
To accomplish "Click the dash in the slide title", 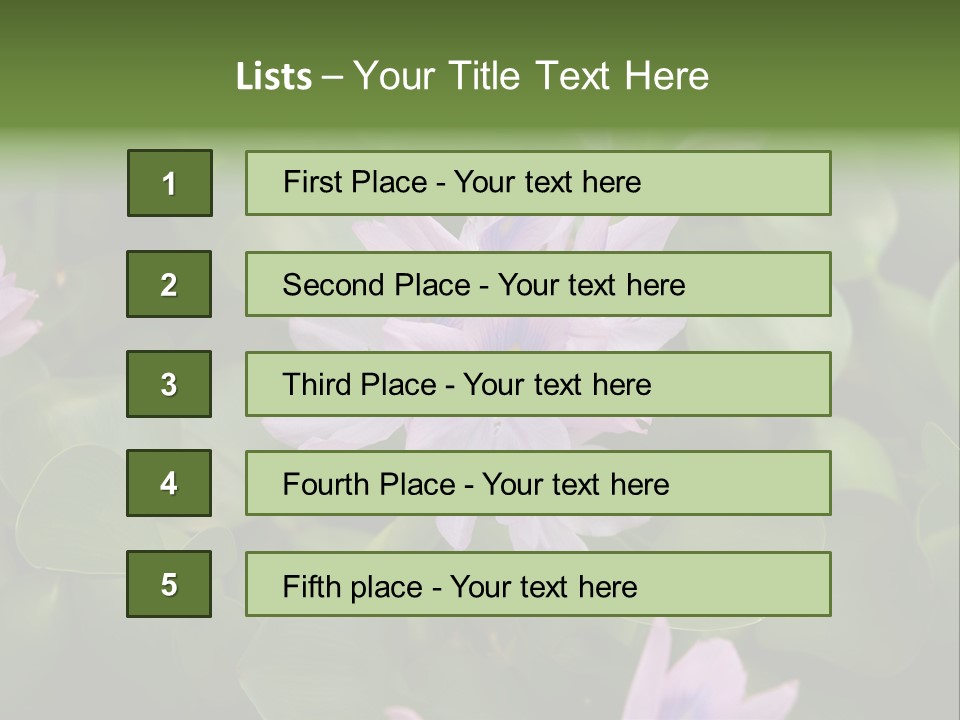I will 333,77.
